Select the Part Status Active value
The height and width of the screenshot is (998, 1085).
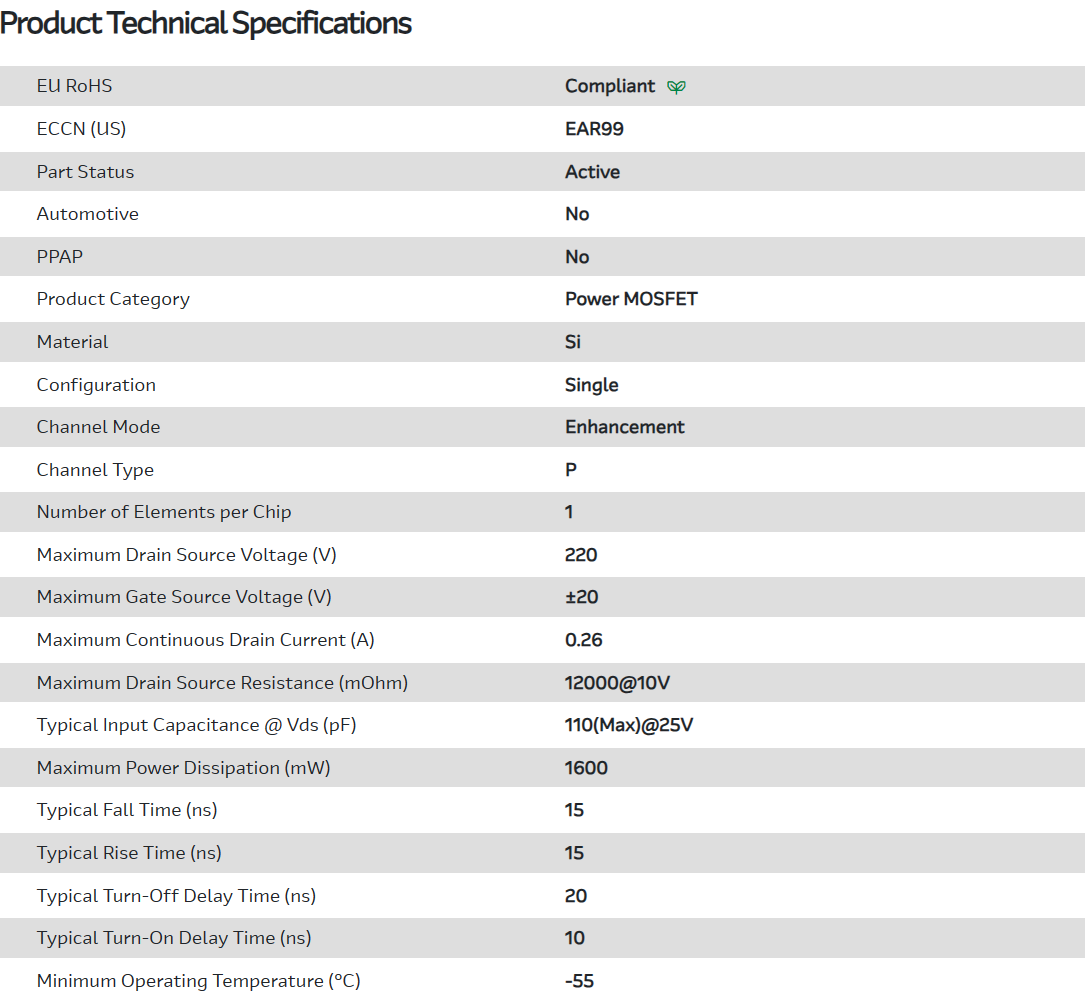(x=592, y=172)
